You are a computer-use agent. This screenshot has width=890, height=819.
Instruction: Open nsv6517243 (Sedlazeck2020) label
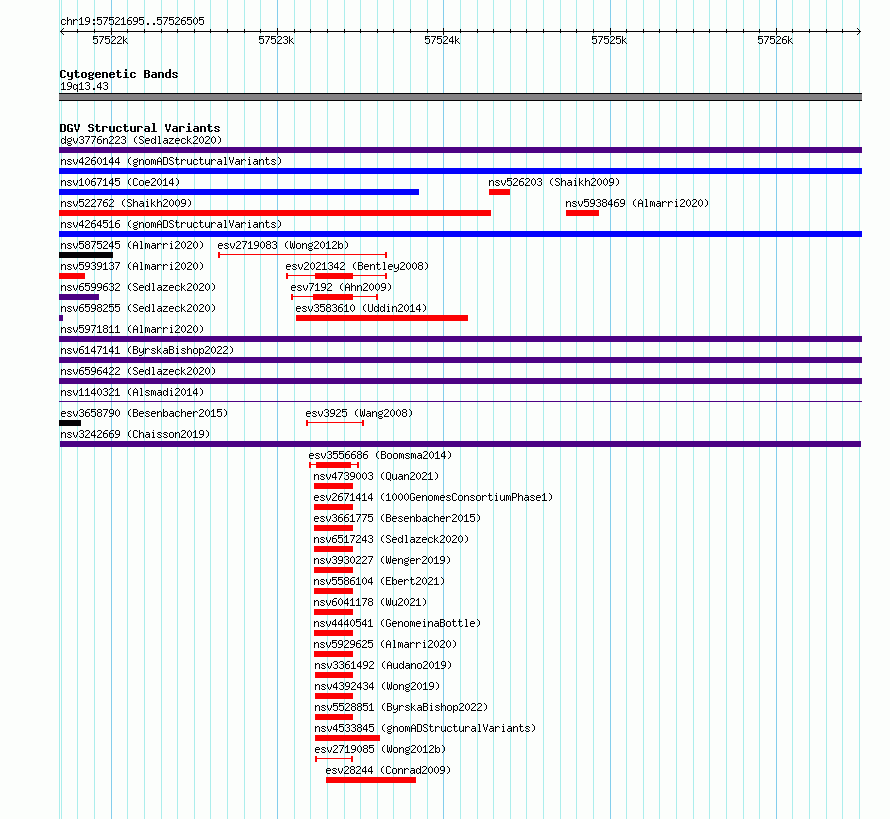pyautogui.click(x=391, y=539)
